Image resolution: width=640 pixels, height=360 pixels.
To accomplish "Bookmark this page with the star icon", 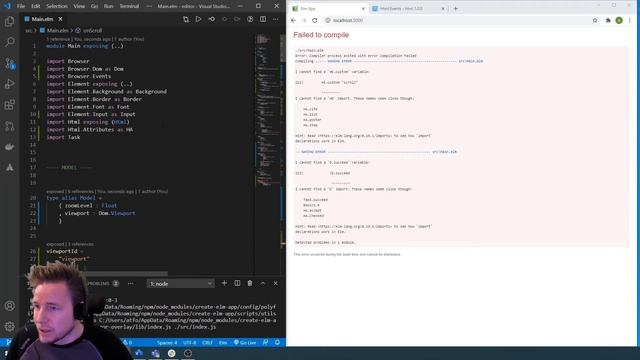I will 595,20.
